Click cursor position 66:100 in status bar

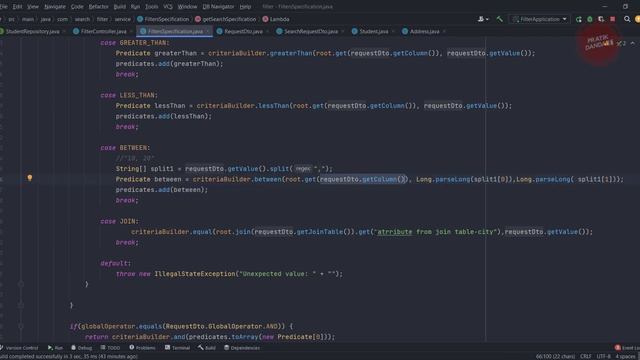556,356
